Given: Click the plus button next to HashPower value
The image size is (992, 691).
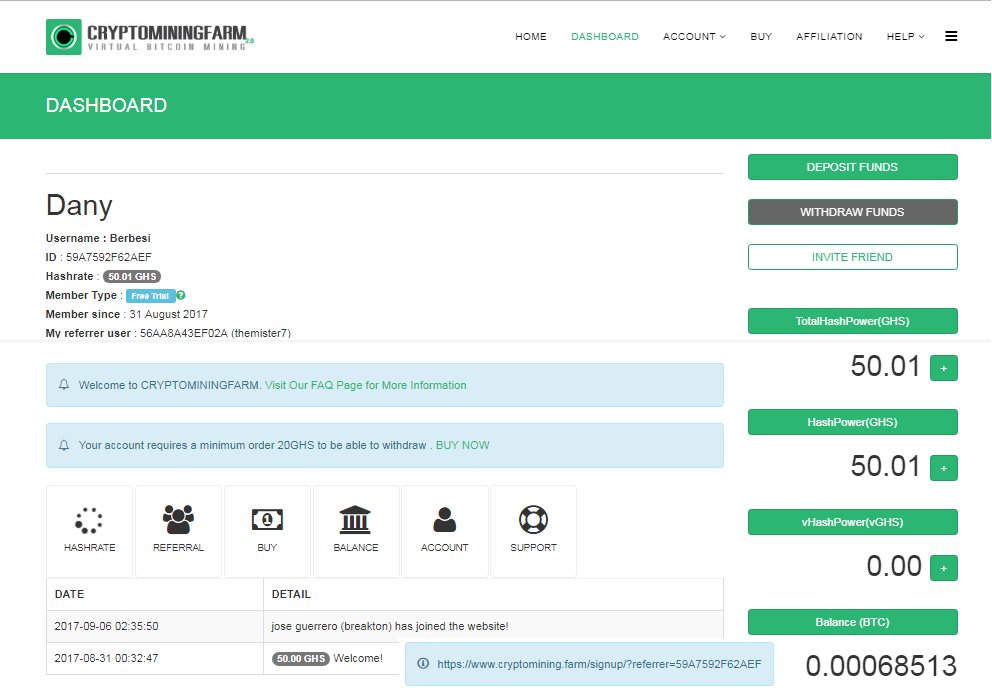Looking at the screenshot, I should tap(943, 468).
